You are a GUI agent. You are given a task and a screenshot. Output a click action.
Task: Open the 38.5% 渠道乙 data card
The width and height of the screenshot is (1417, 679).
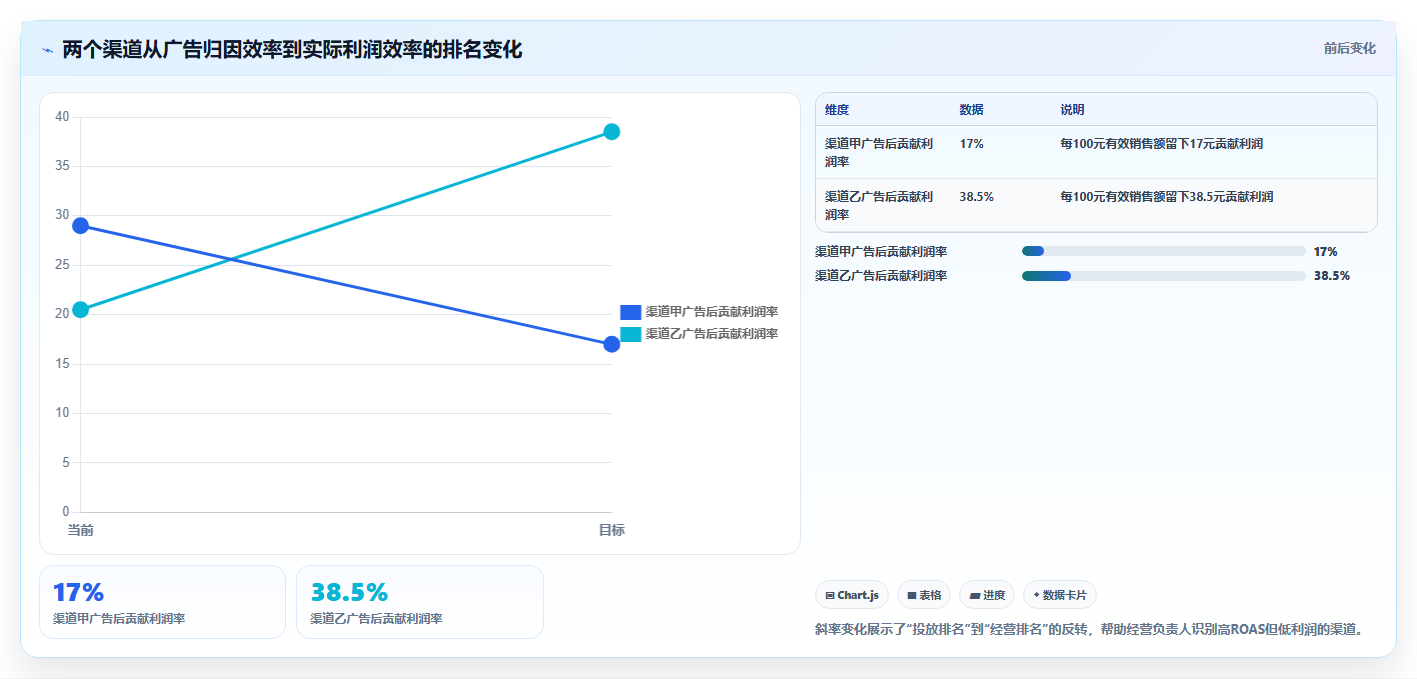pyautogui.click(x=420, y=601)
